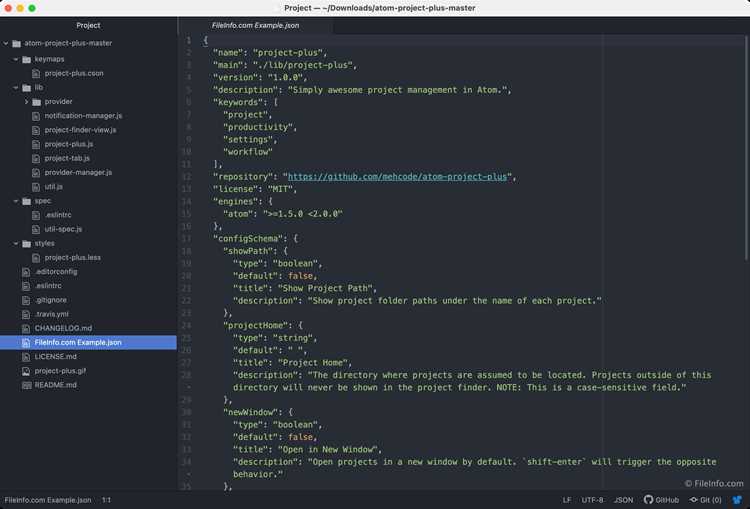Collapse the styles folder chevron
The height and width of the screenshot is (509, 750).
point(16,243)
